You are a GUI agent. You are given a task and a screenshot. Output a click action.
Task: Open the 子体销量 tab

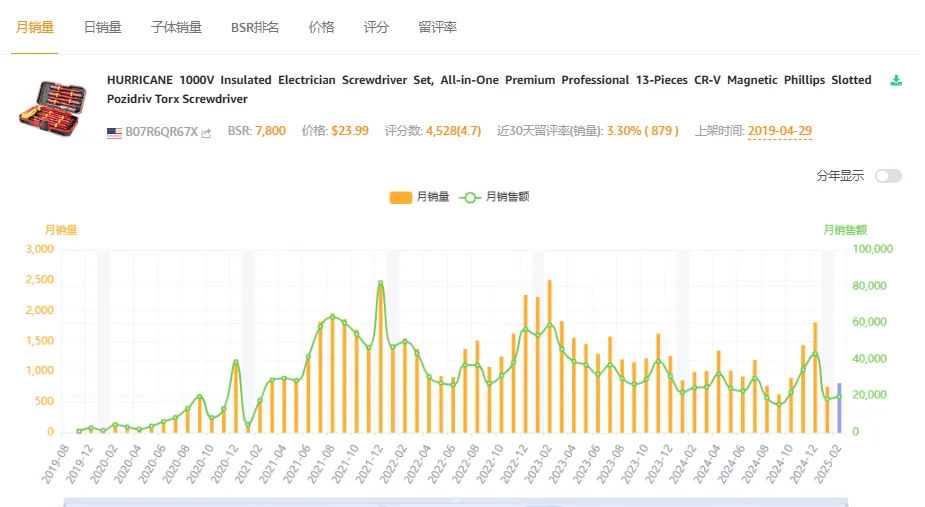click(176, 27)
